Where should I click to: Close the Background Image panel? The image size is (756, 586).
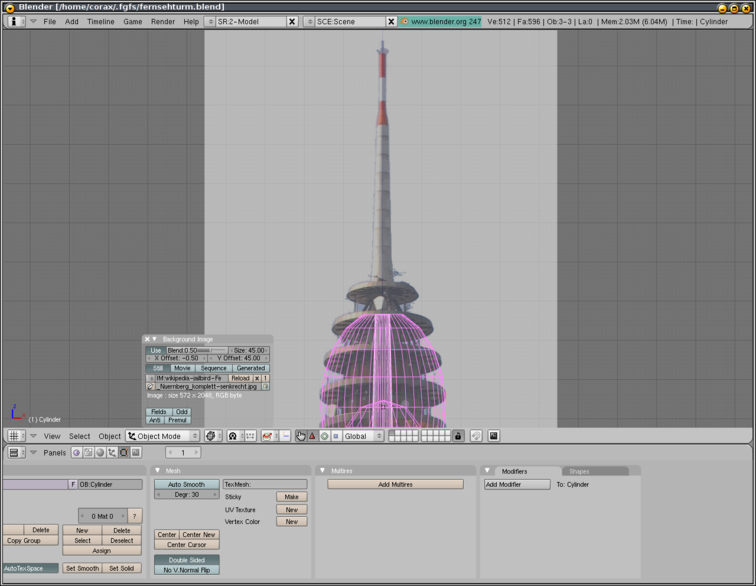pos(147,339)
